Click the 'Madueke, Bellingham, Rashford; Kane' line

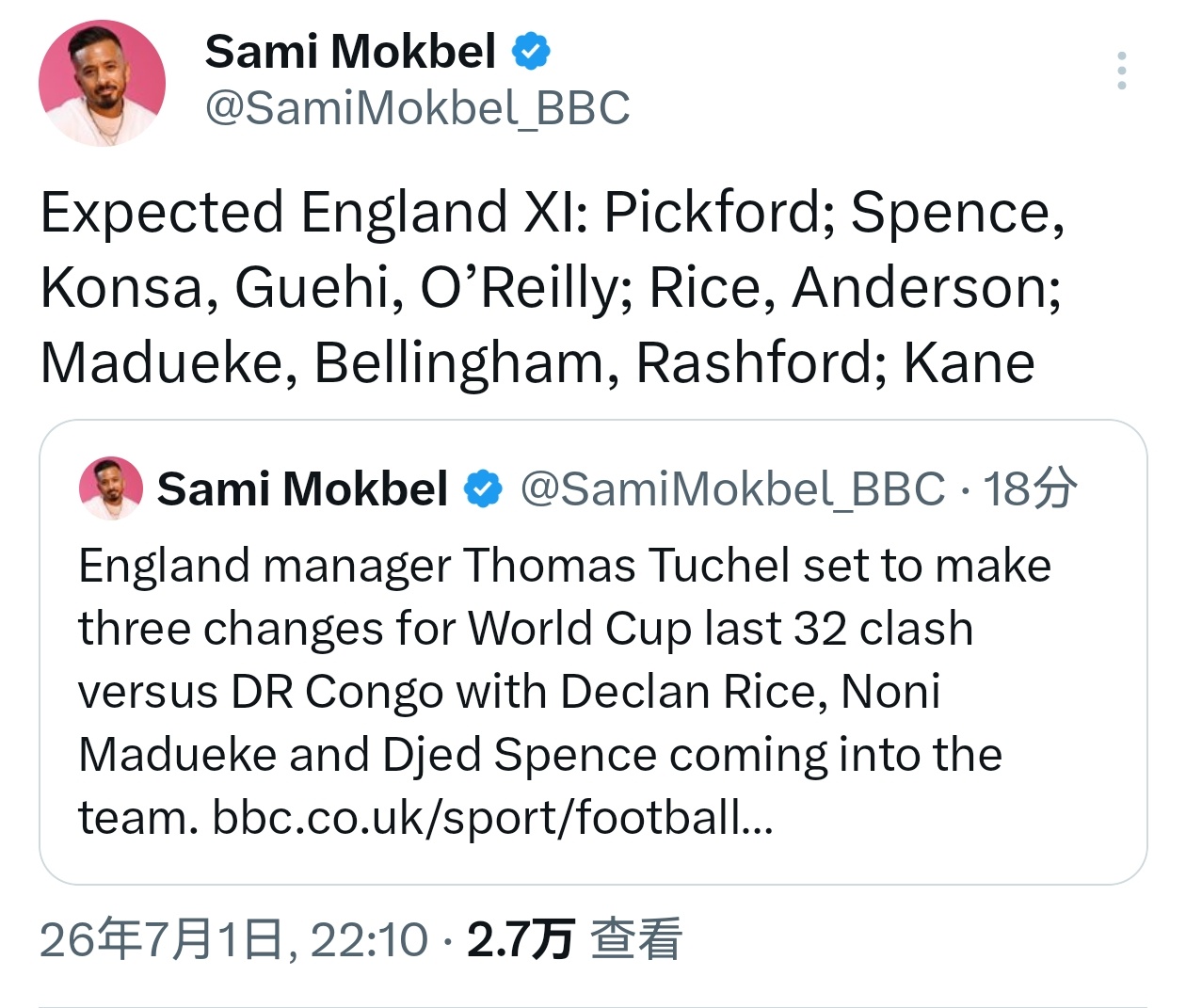(537, 363)
